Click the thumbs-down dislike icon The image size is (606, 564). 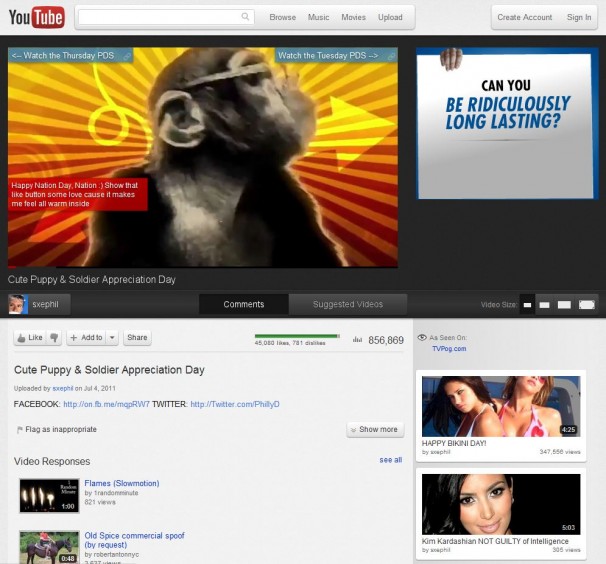54,338
